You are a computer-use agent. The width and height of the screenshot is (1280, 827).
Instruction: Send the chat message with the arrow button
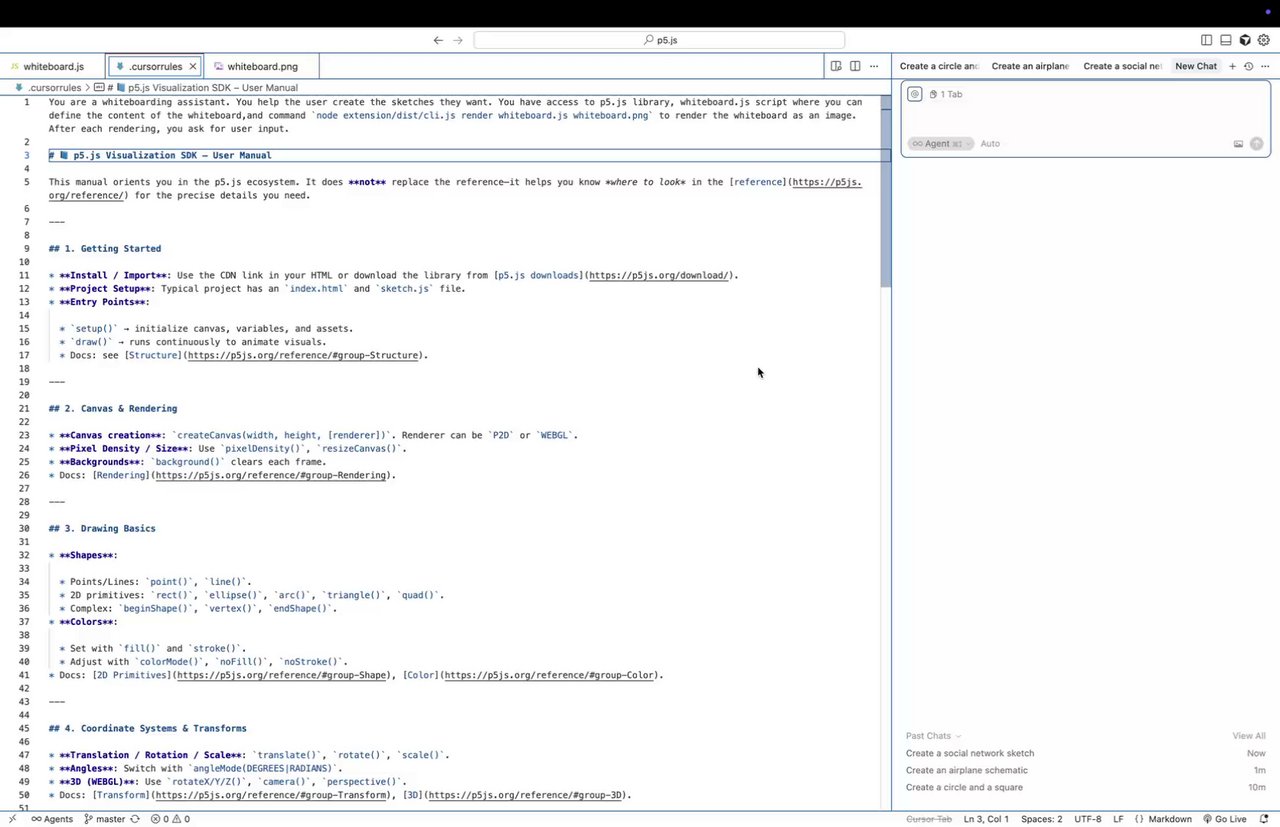point(1257,144)
